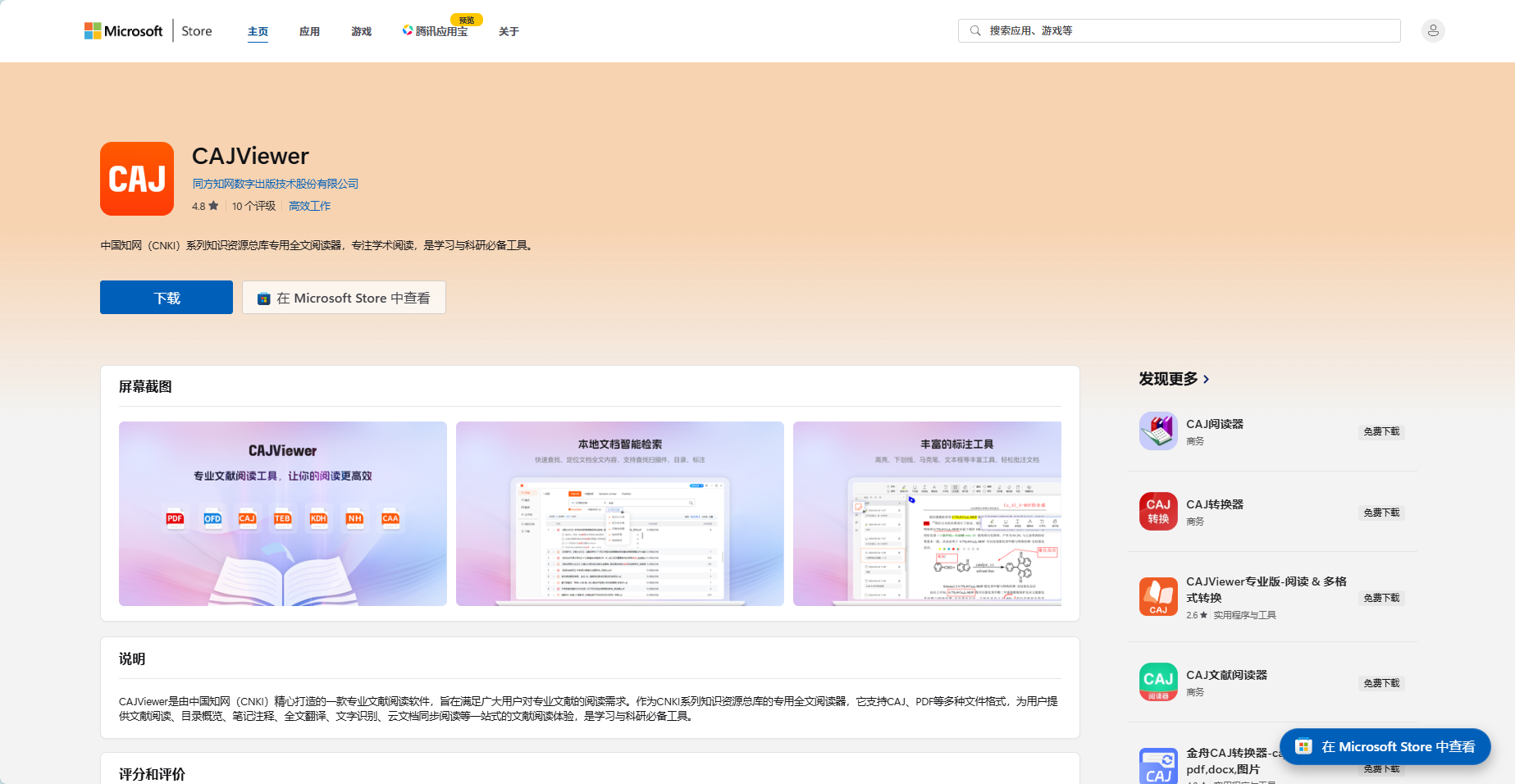Open the 本地文档智能检索 screenshot

(620, 513)
